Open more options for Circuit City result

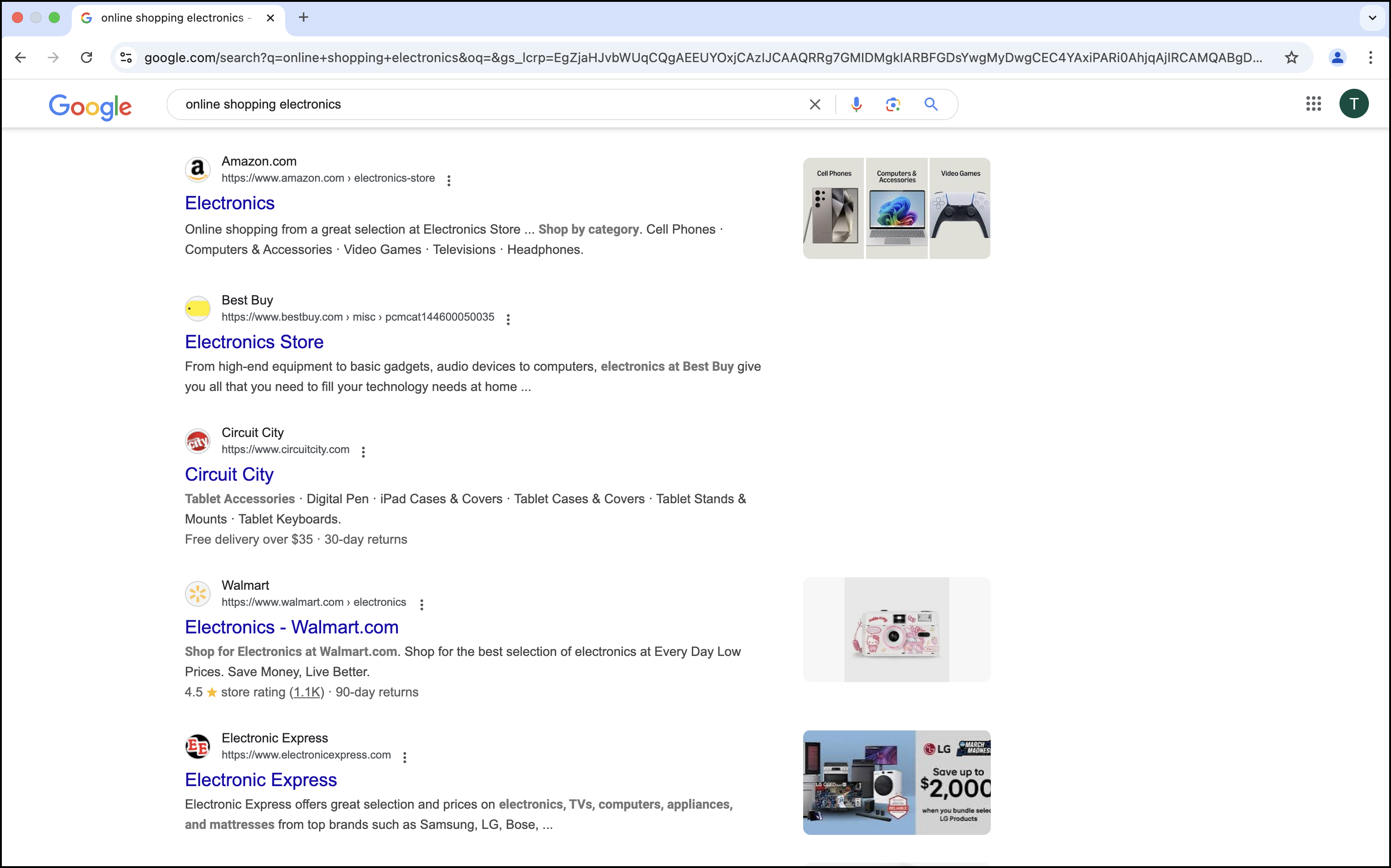tap(363, 452)
